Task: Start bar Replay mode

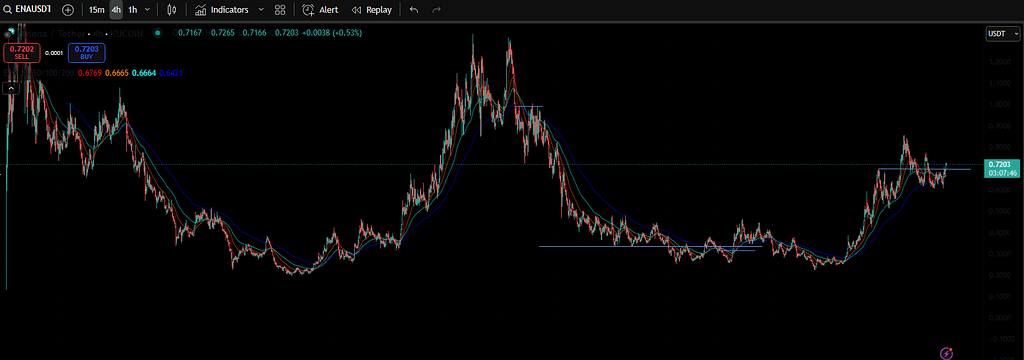Action: 372,10
